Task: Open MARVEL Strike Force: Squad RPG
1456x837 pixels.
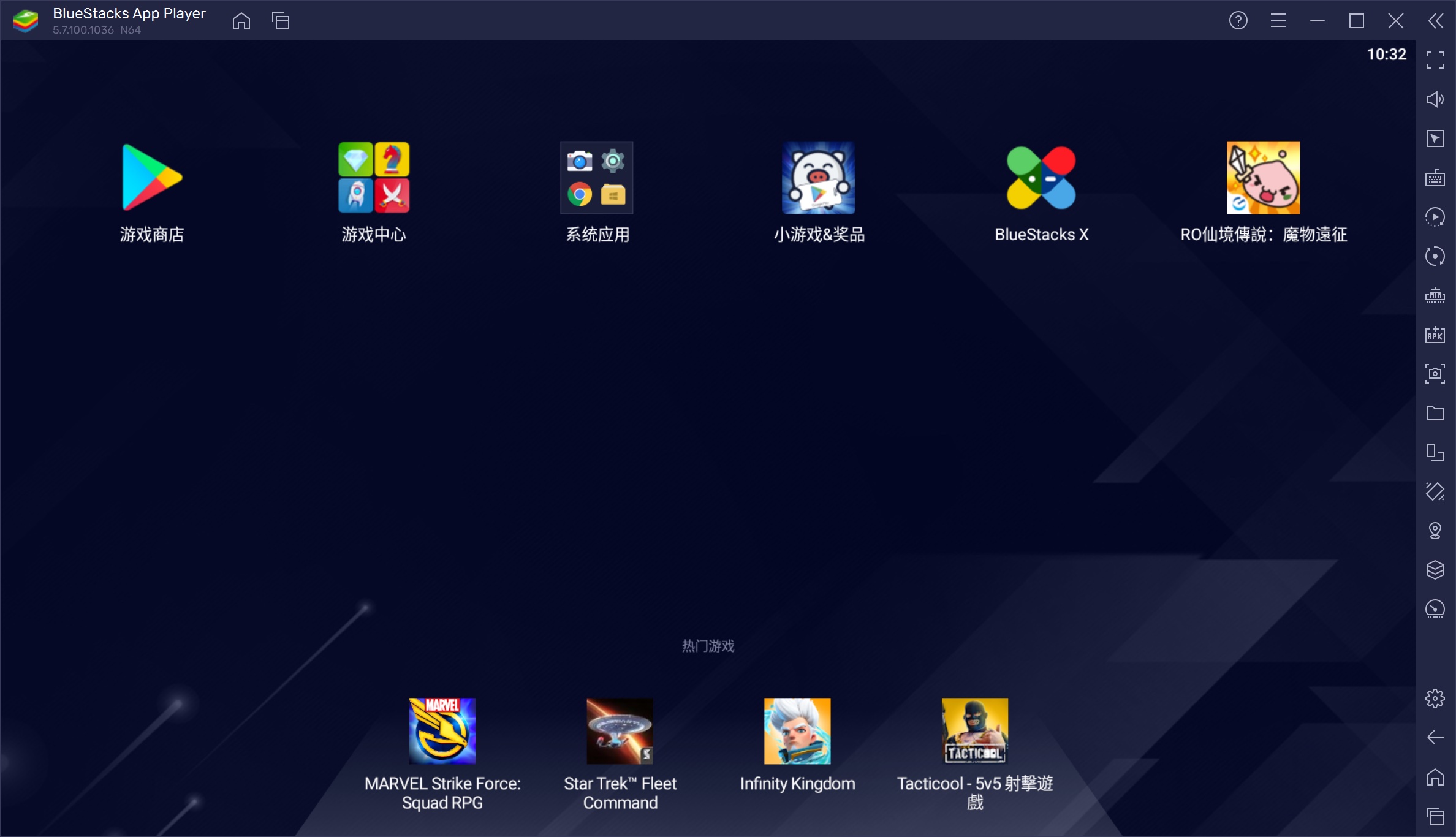Action: click(x=442, y=731)
